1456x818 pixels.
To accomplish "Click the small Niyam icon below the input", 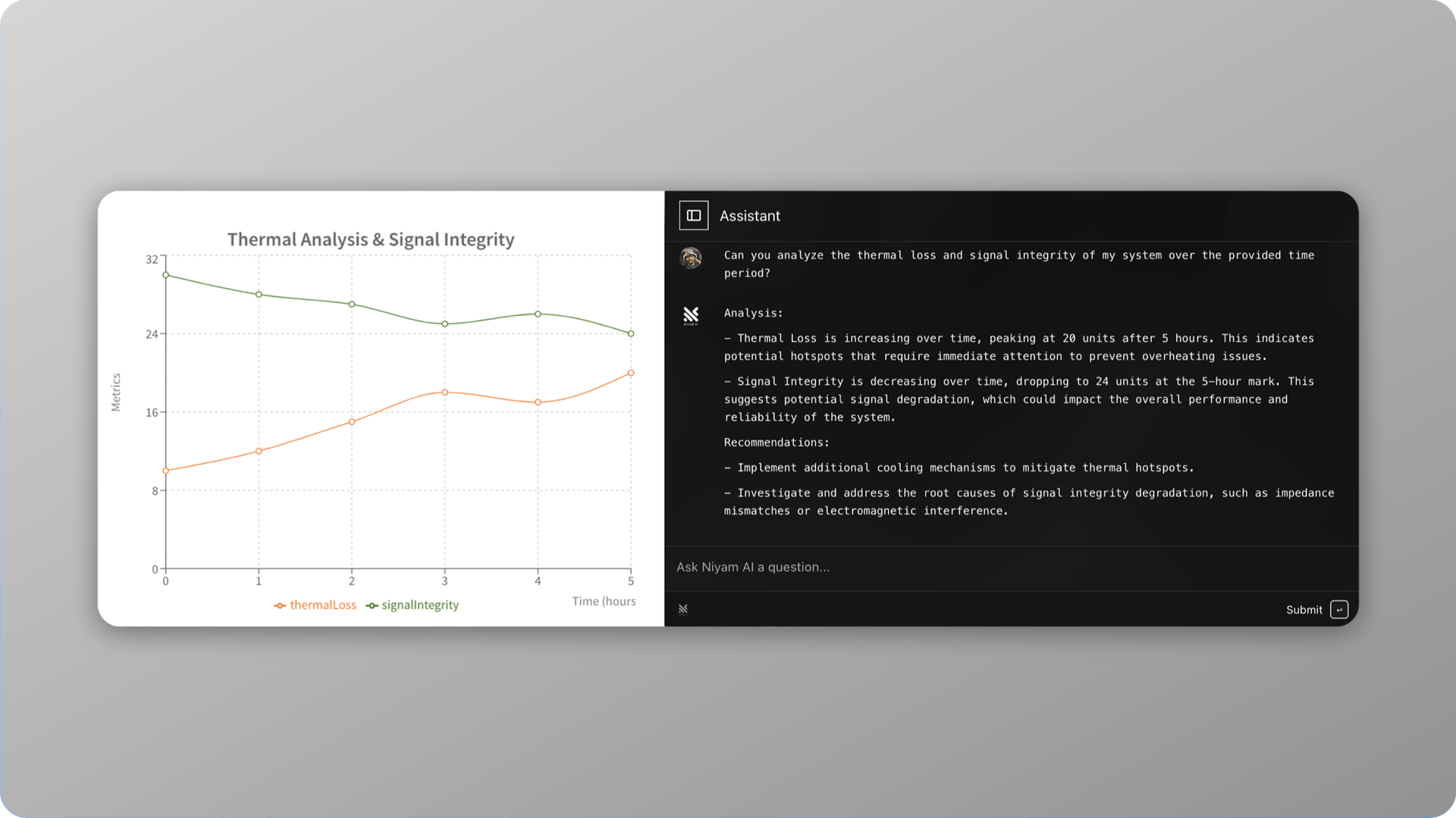I will coord(682,609).
